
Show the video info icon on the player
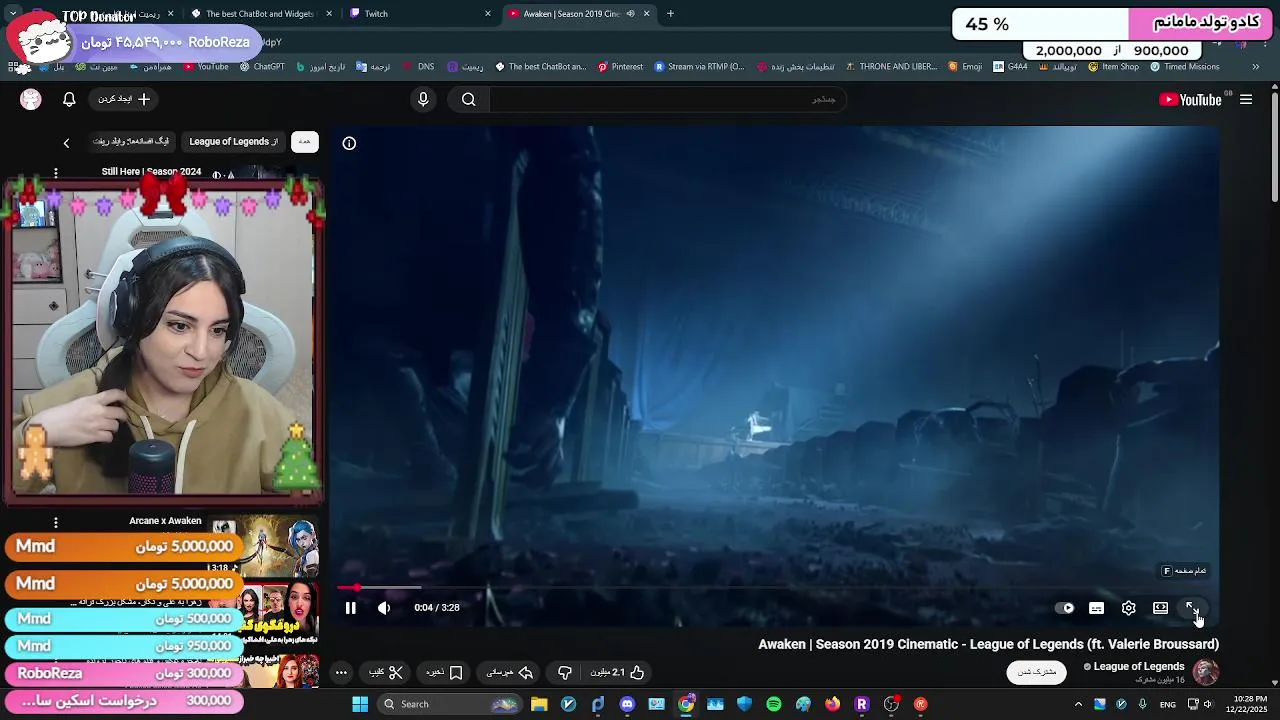point(349,143)
